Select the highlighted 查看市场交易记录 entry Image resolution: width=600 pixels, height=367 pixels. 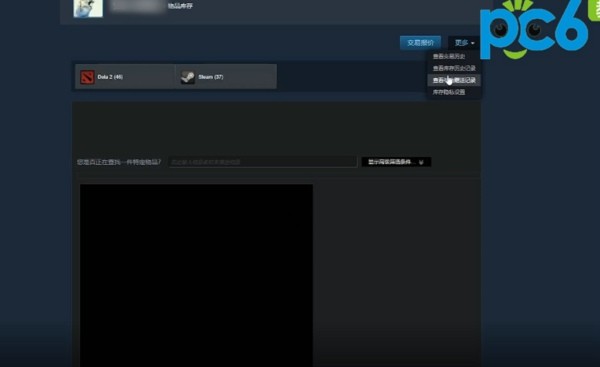[x=454, y=80]
